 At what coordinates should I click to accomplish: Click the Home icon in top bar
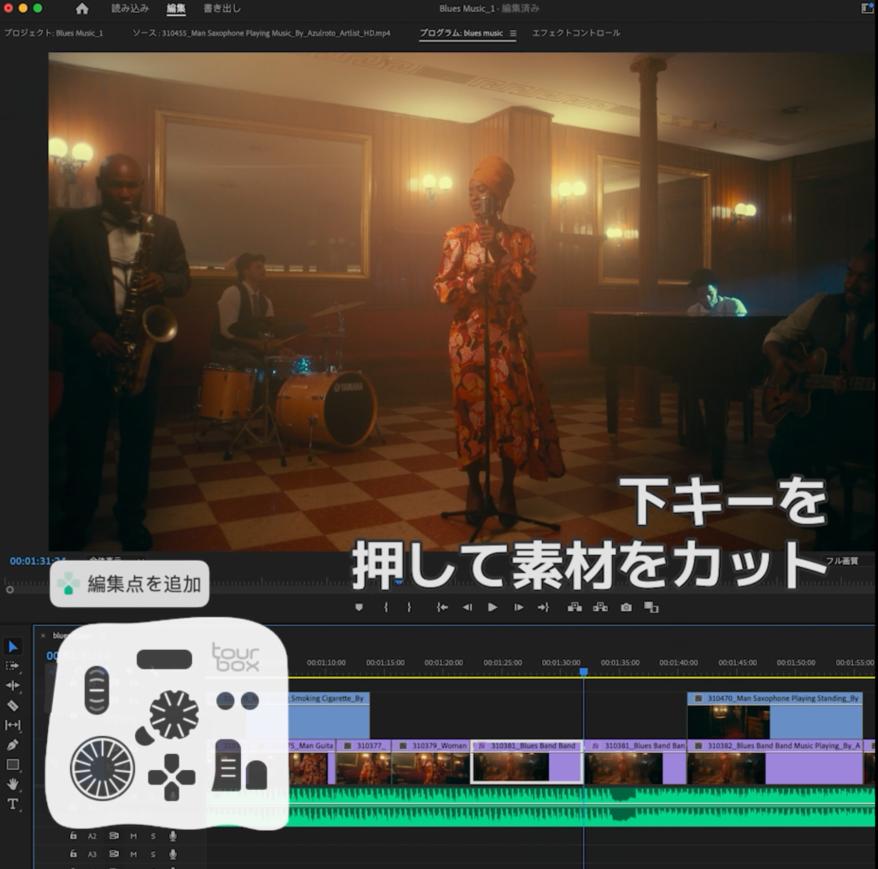[82, 8]
